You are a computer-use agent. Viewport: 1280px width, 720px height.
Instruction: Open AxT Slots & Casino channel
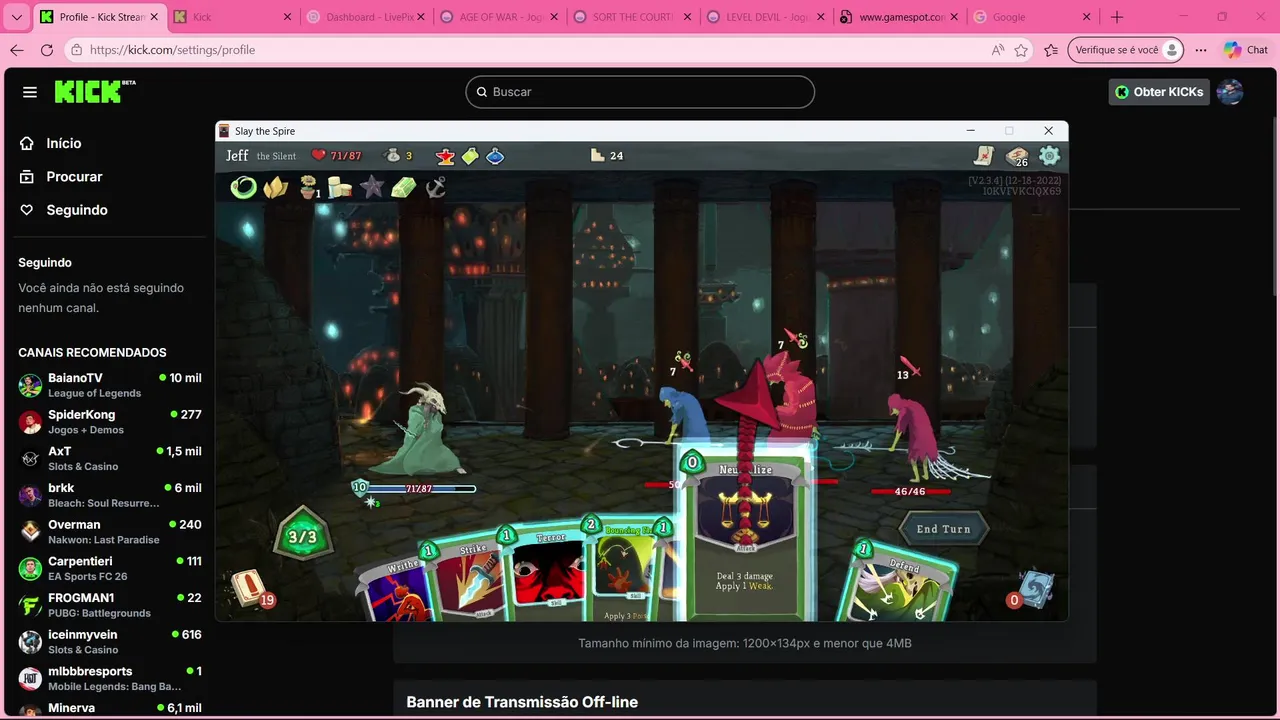click(110, 458)
